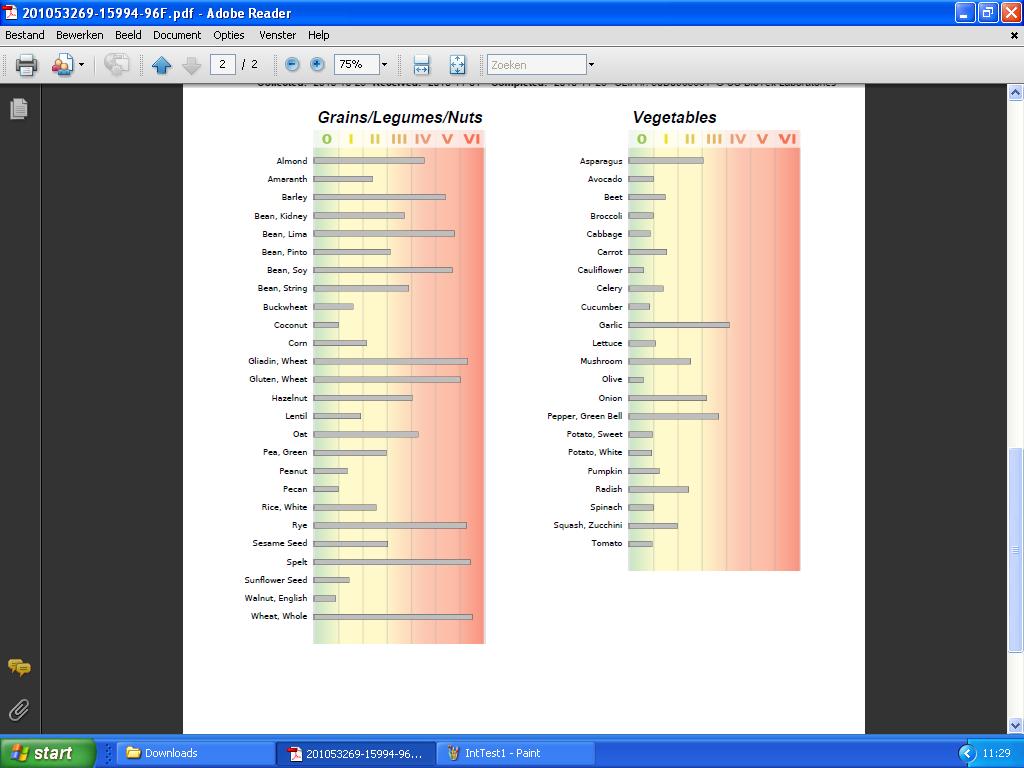The height and width of the screenshot is (768, 1024).
Task: Open the Pages panel icon in sidebar
Action: (x=19, y=108)
